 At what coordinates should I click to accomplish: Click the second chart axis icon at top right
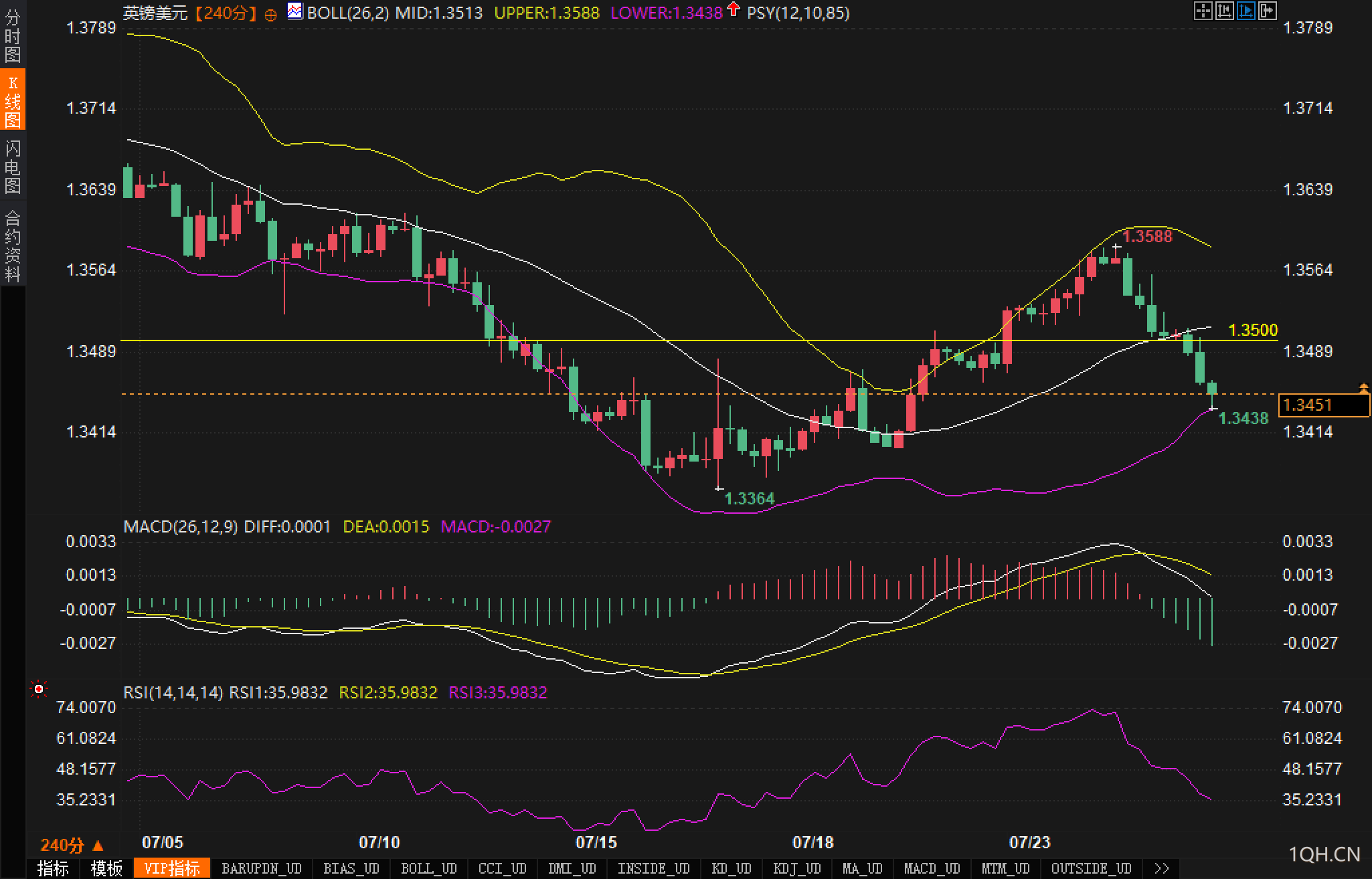coord(1224,11)
